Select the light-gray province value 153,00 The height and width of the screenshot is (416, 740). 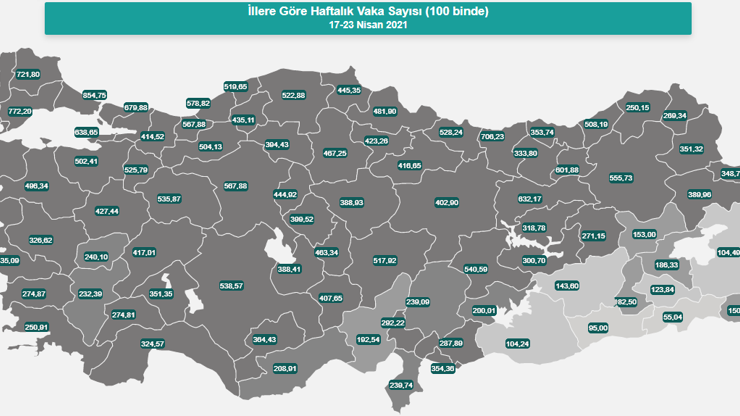[x=644, y=235]
